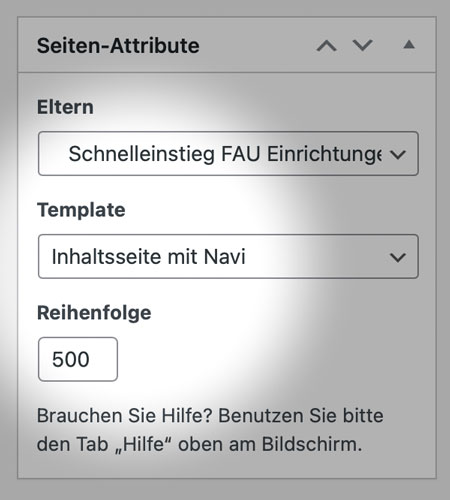Click the chevron arrow in the Template select
The width and height of the screenshot is (450, 500).
(x=398, y=257)
